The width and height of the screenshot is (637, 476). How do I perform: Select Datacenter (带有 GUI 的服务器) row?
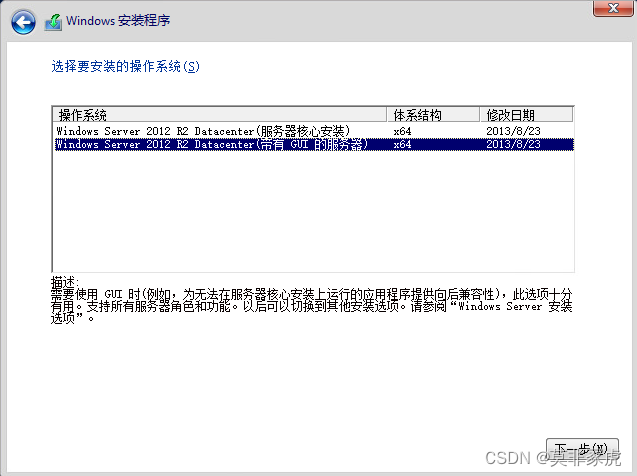[x=314, y=144]
